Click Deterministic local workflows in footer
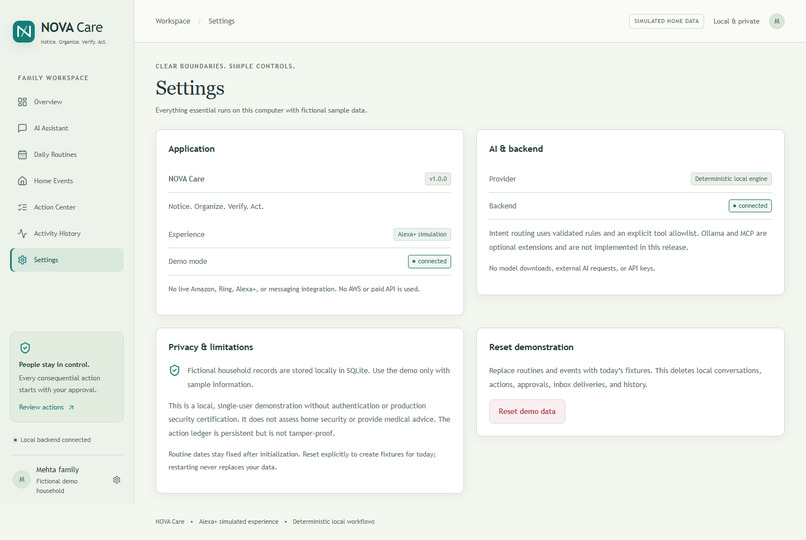Image resolution: width=806 pixels, height=540 pixels. (334, 522)
